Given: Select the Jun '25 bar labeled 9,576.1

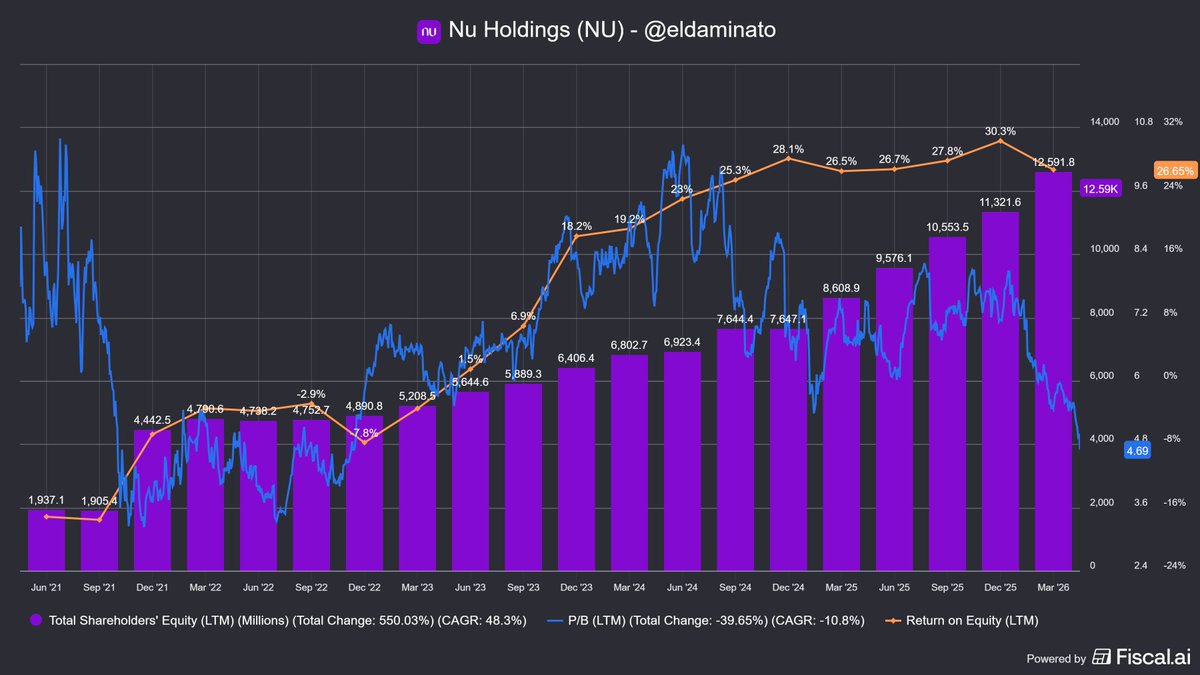Looking at the screenshot, I should pos(894,418).
